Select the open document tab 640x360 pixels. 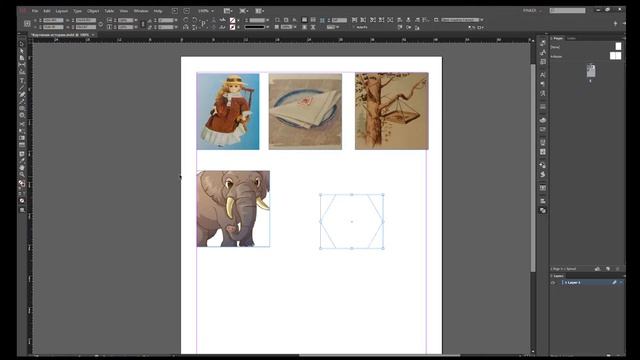pyautogui.click(x=61, y=35)
